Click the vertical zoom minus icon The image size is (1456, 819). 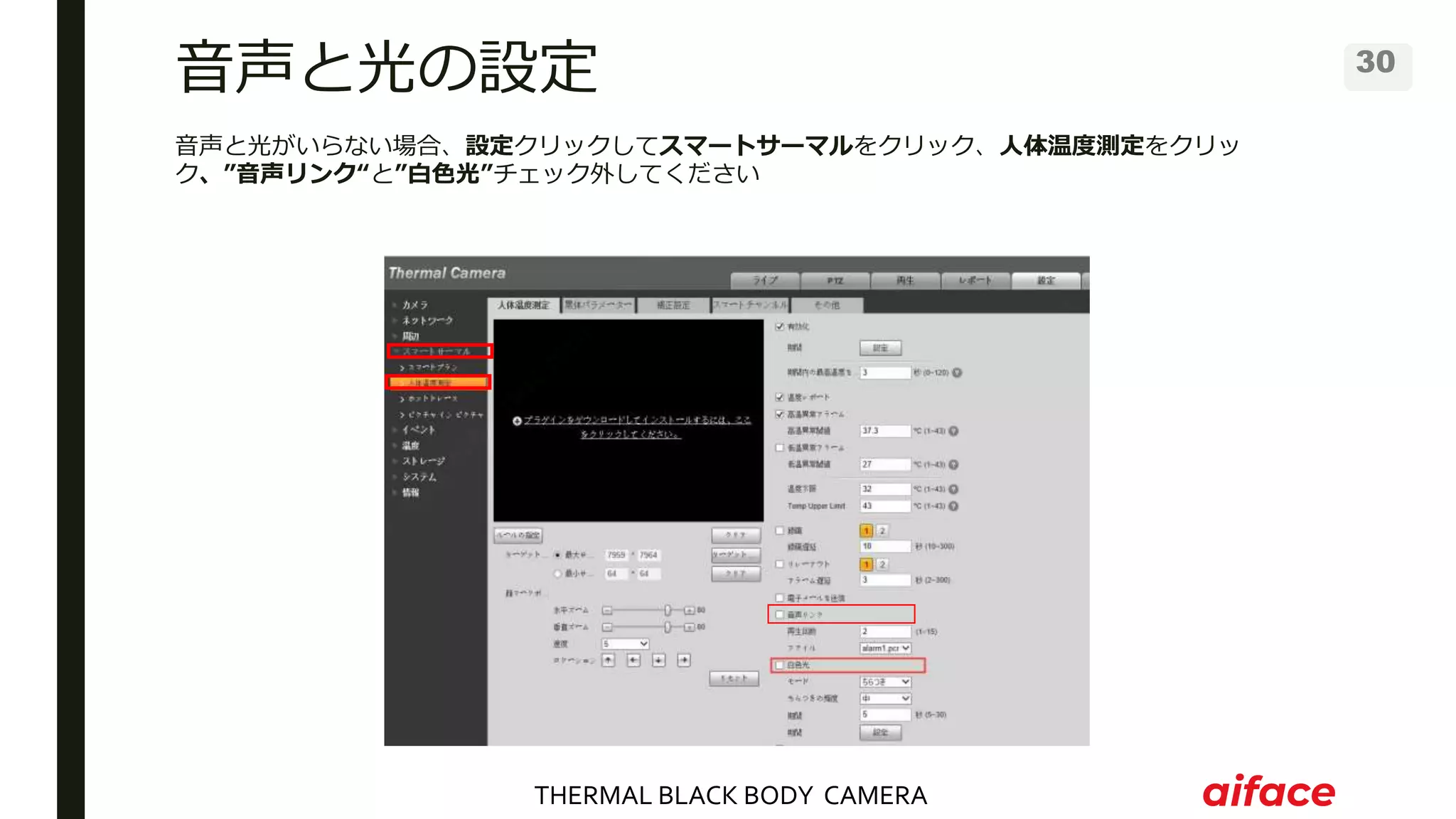pos(607,627)
